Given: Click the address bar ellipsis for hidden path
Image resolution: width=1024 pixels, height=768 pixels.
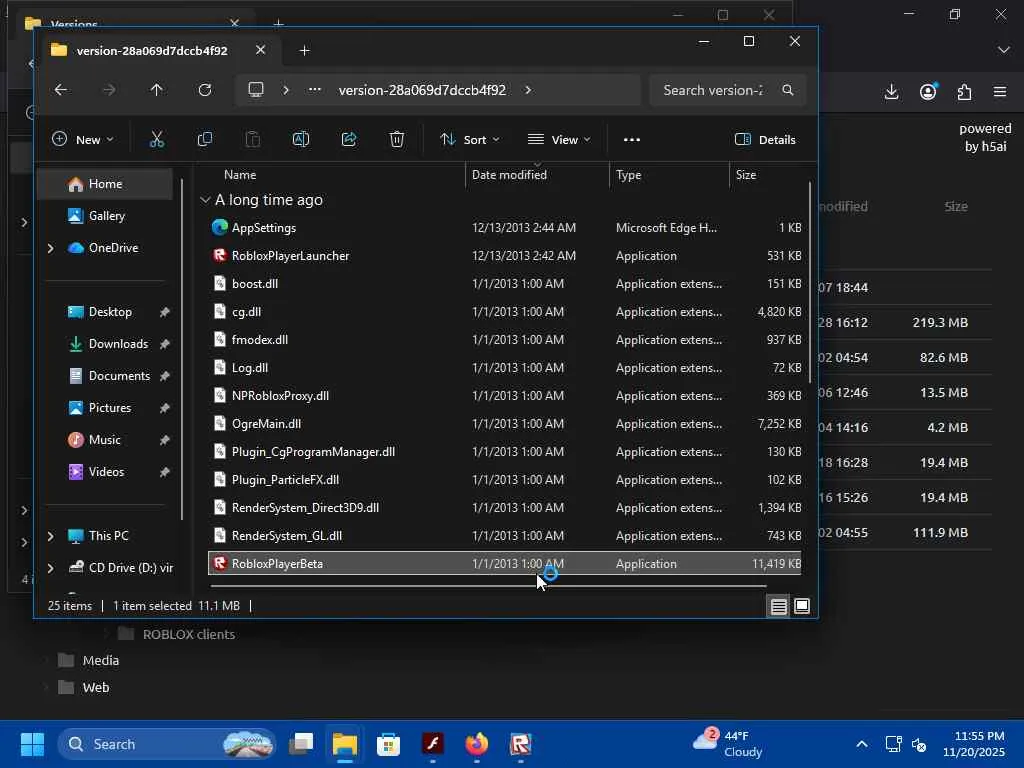Looking at the screenshot, I should coord(315,90).
